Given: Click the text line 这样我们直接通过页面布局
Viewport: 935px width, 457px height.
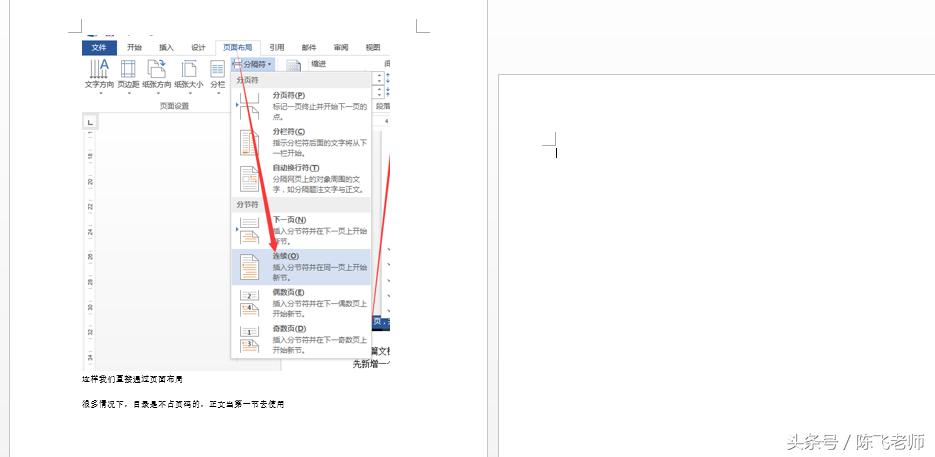Looking at the screenshot, I should point(132,379).
